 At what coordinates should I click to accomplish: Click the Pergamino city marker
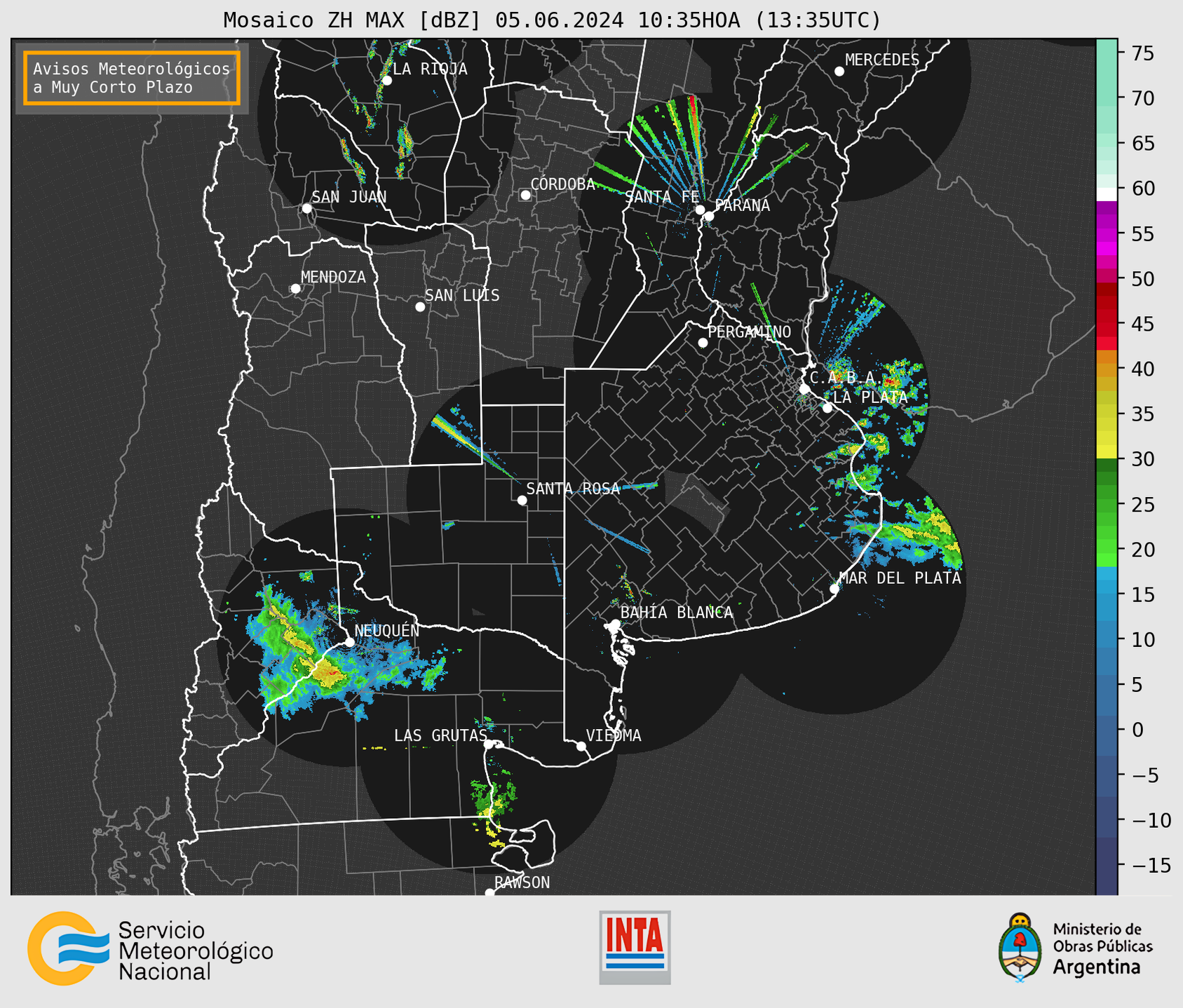click(x=703, y=343)
